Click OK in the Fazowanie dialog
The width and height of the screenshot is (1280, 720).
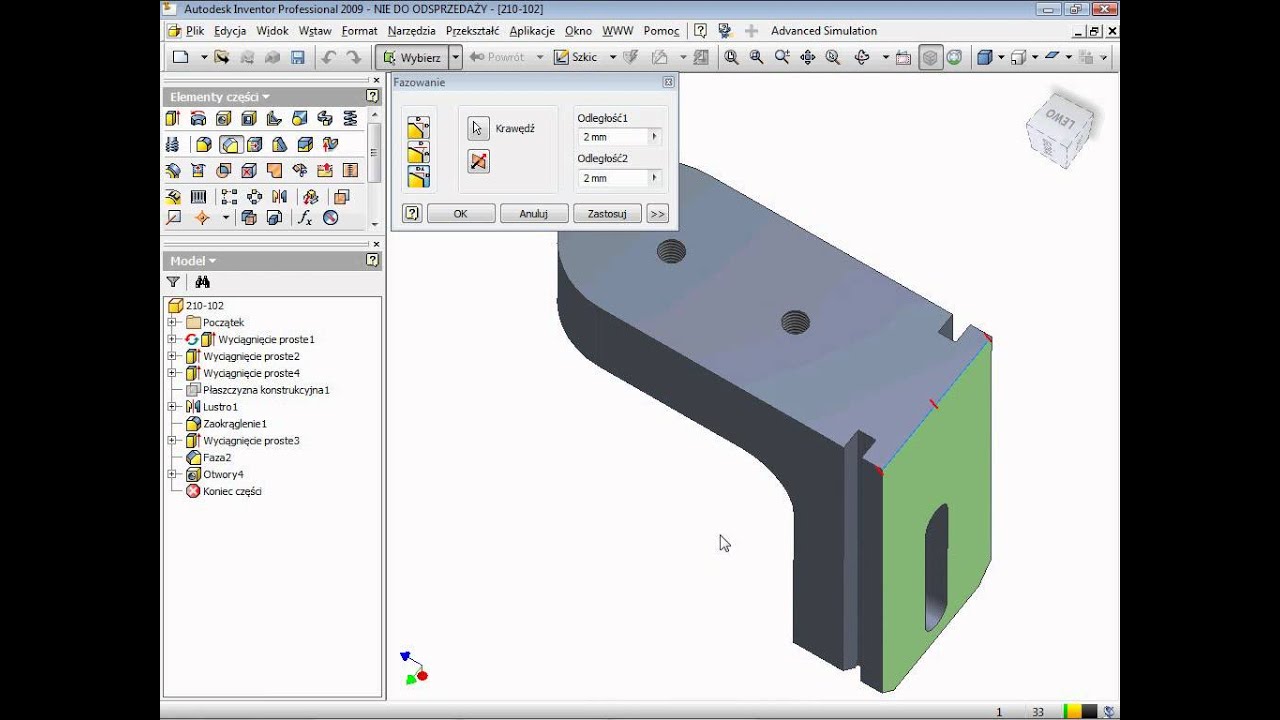(460, 213)
